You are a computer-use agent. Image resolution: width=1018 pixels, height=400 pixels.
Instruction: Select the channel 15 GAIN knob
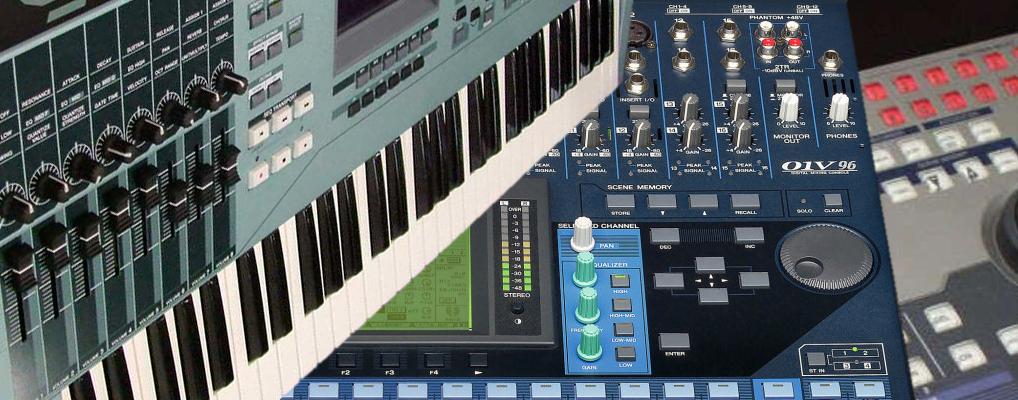click(739, 106)
